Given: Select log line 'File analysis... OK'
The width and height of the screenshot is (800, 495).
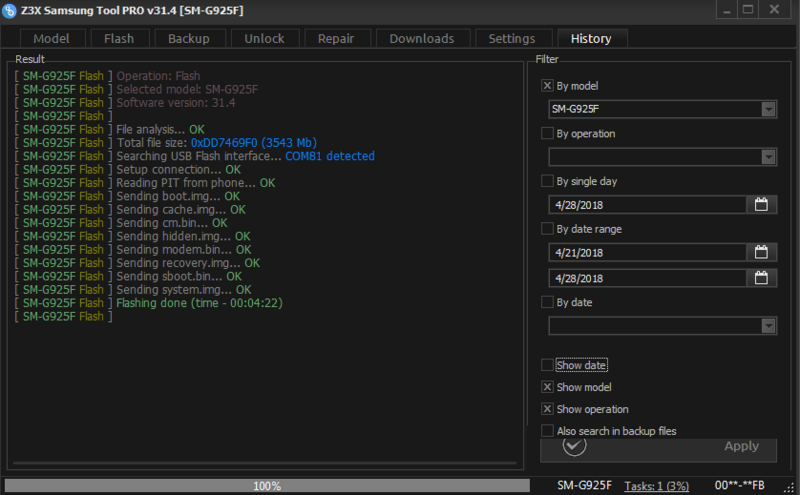Looking at the screenshot, I should pos(160,129).
